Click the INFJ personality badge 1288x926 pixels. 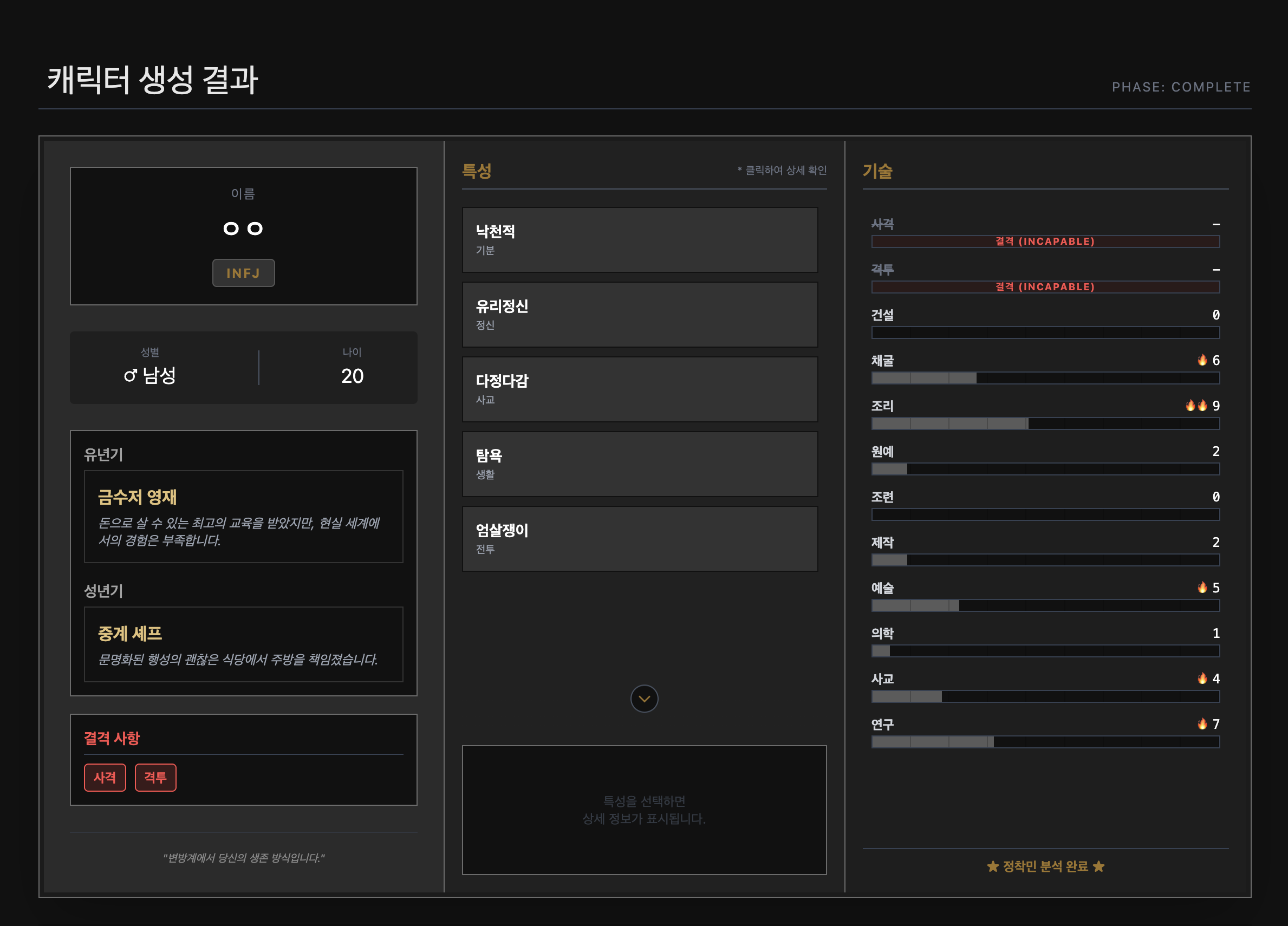(243, 273)
